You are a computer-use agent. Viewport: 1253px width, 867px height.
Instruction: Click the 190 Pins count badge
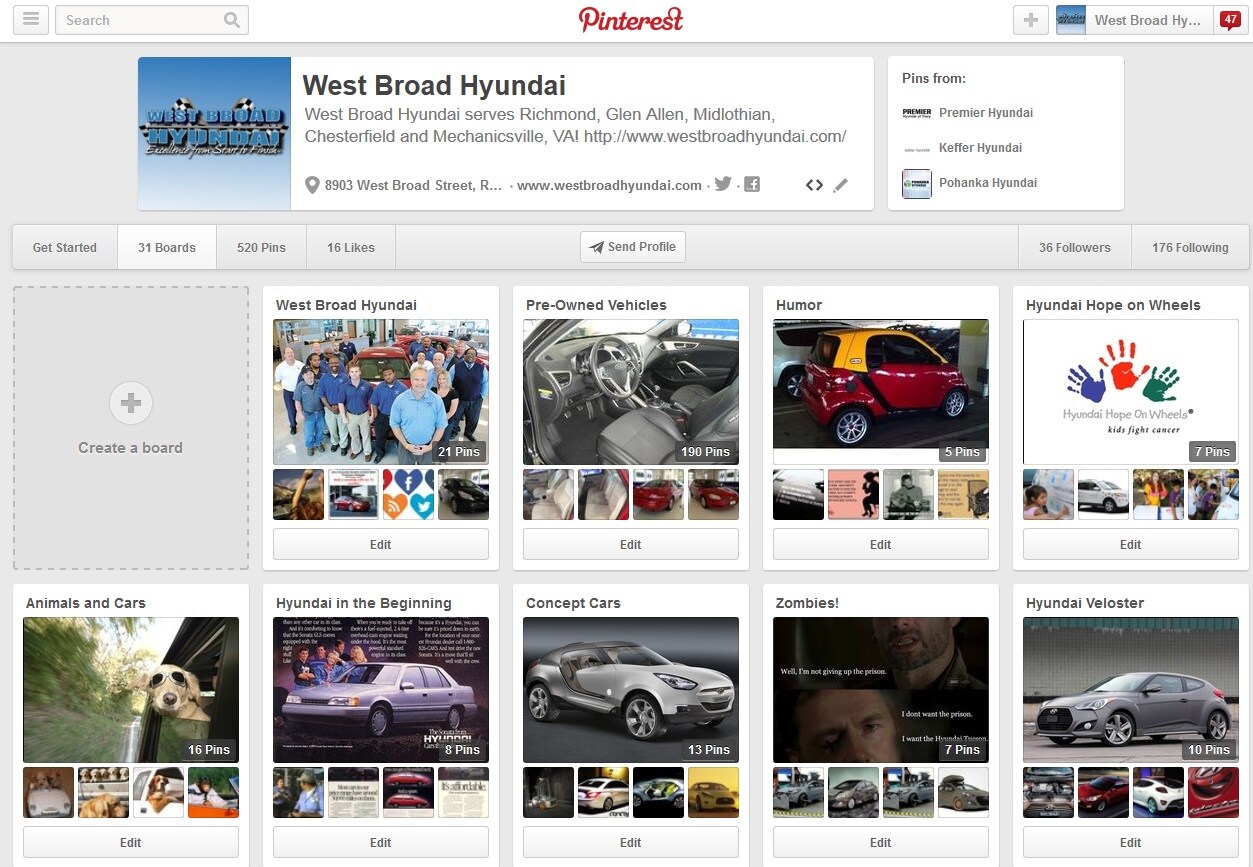point(706,452)
